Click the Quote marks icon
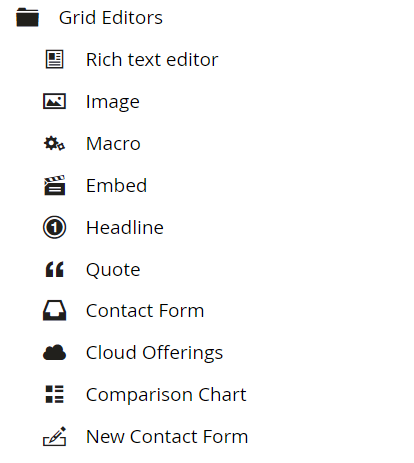This screenshot has width=414, height=463. click(x=54, y=269)
